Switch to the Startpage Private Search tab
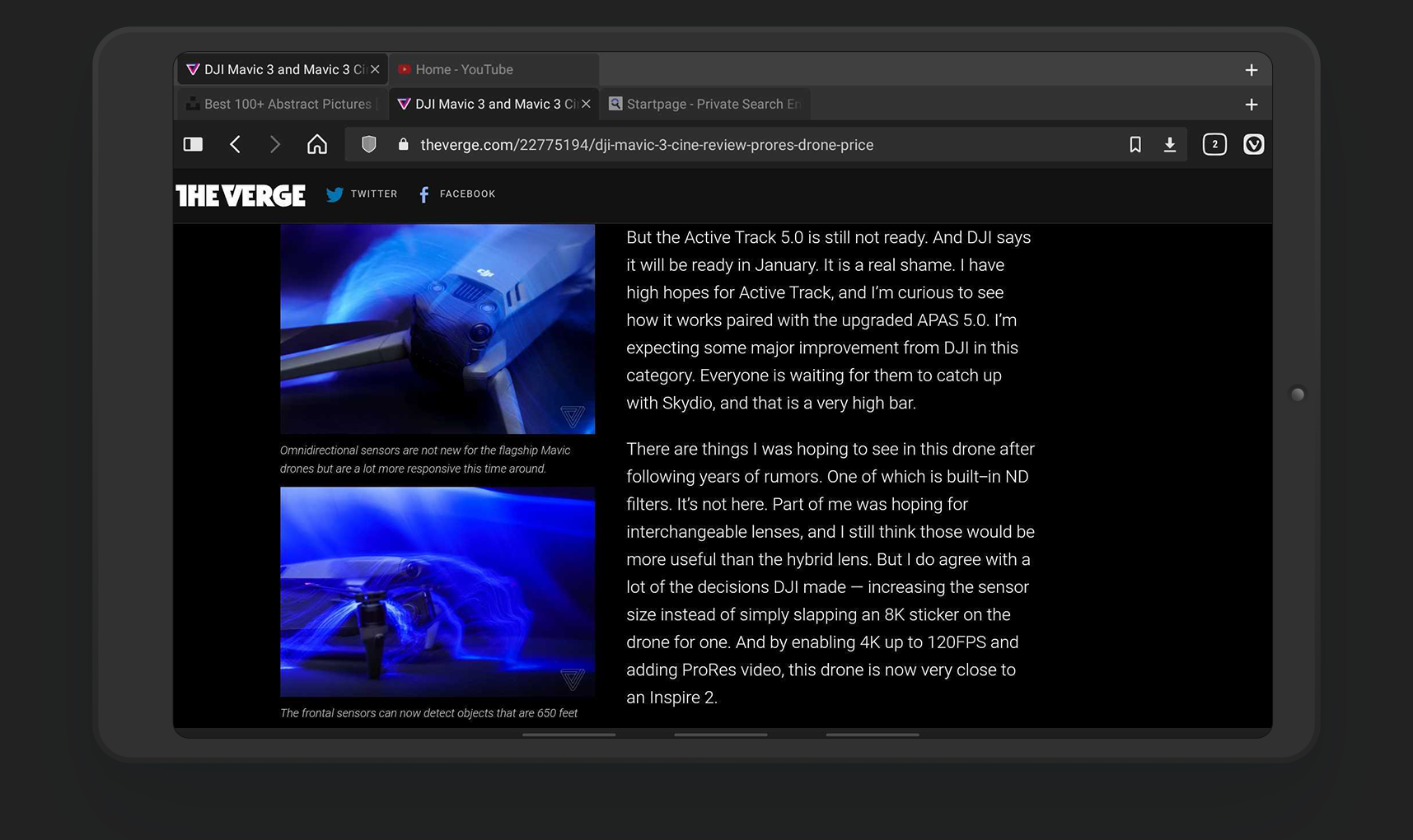 [705, 104]
